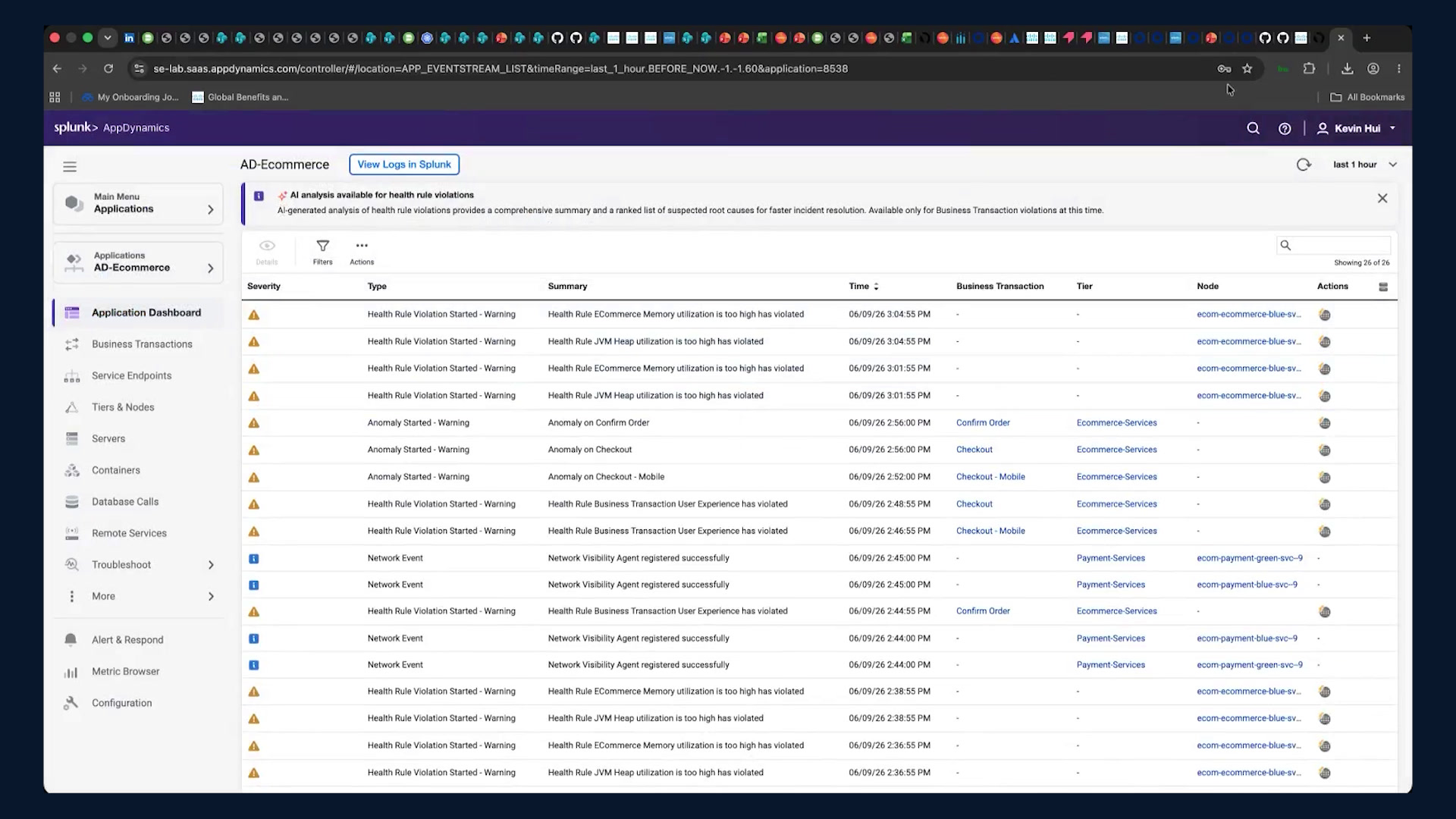This screenshot has height=819, width=1456.
Task: Open the All Bookmarks folder
Action: (x=1367, y=97)
